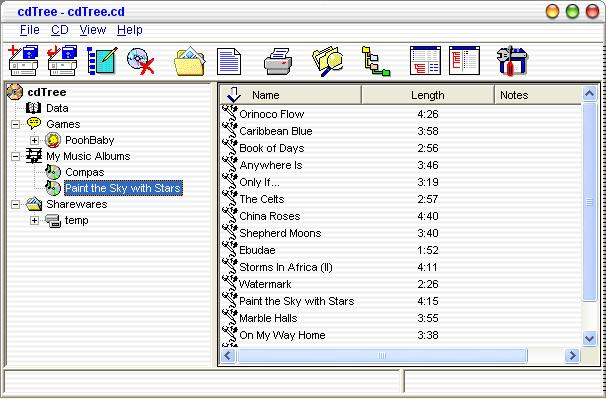Select the track Caribbean Blue

click(x=276, y=131)
